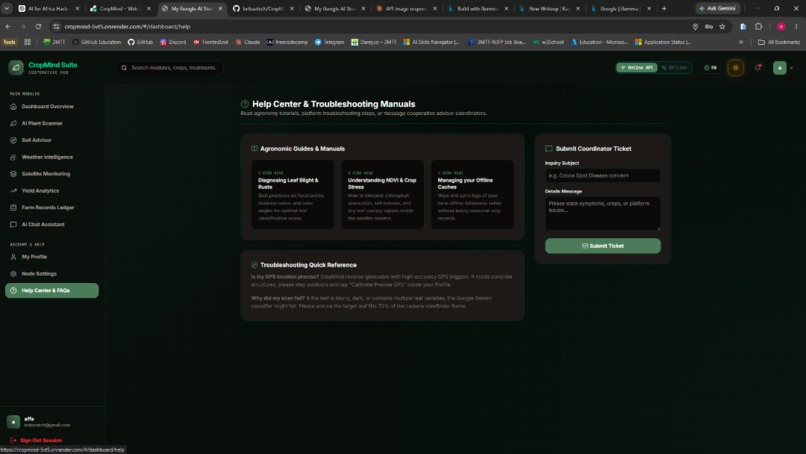Viewport: 806px width, 454px height.
Task: Expand the account dropdown chevron
Action: coord(792,67)
